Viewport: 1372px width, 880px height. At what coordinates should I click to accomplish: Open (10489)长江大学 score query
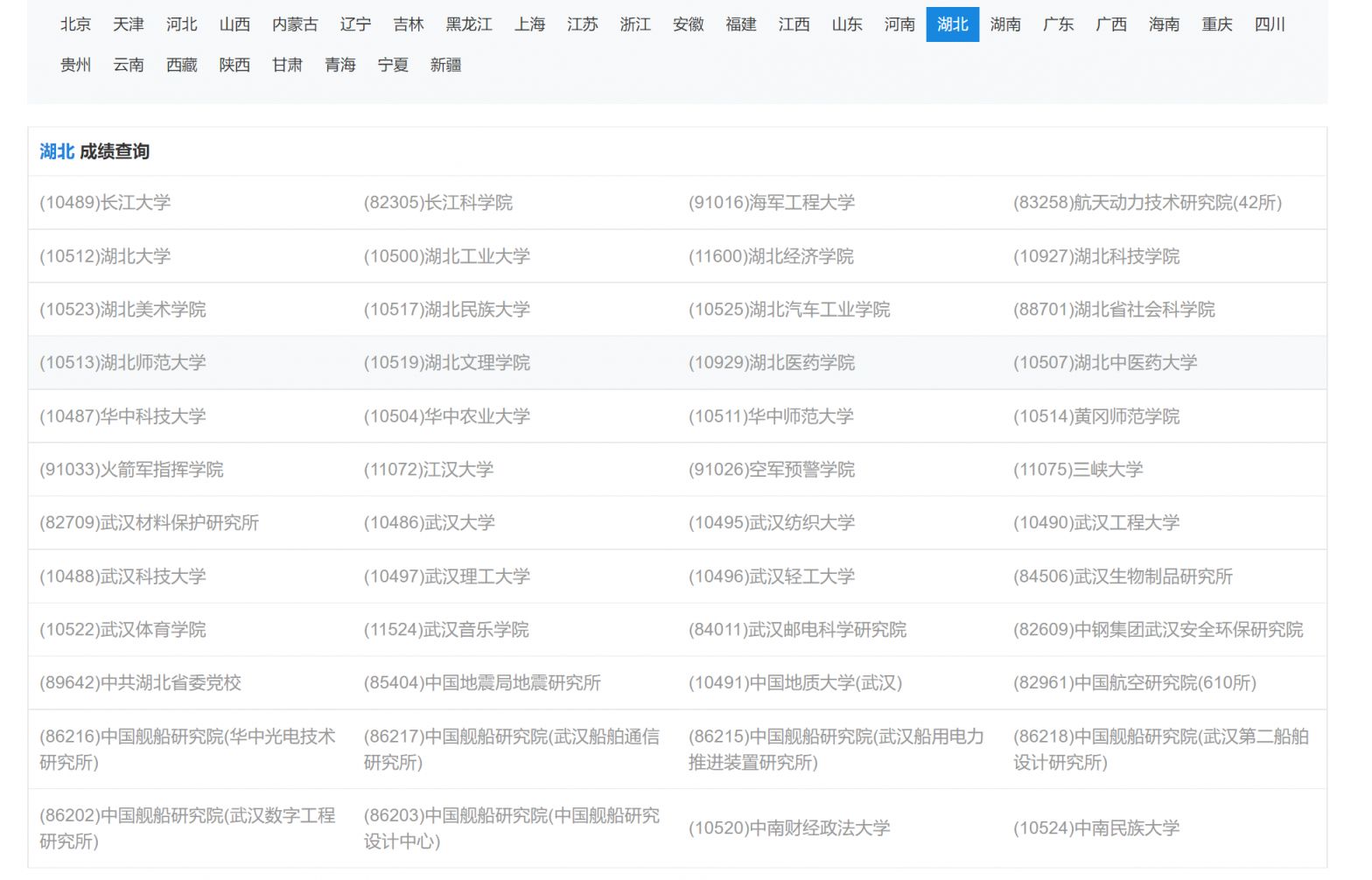[x=105, y=203]
